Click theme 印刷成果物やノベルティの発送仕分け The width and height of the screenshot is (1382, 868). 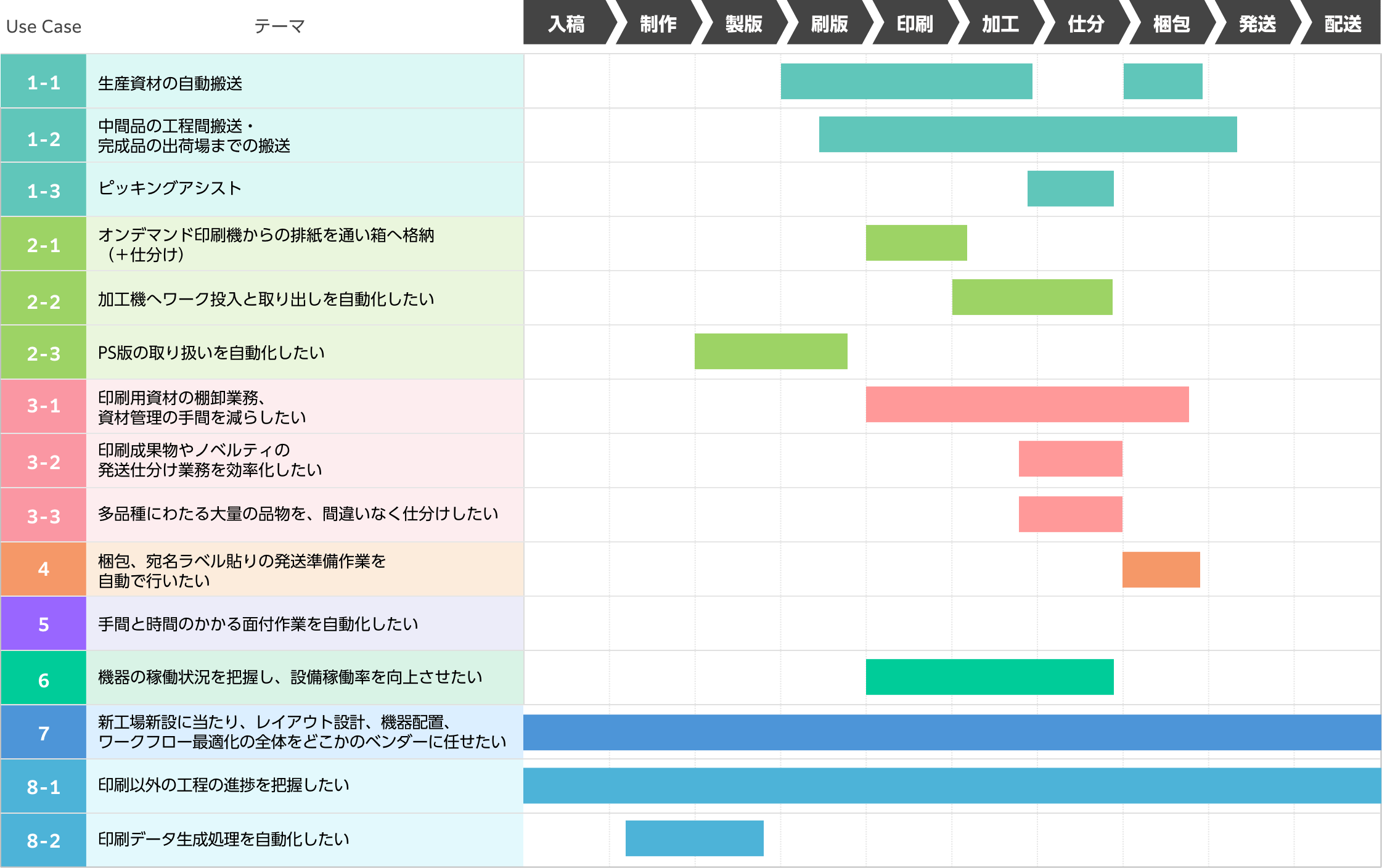click(x=210, y=460)
